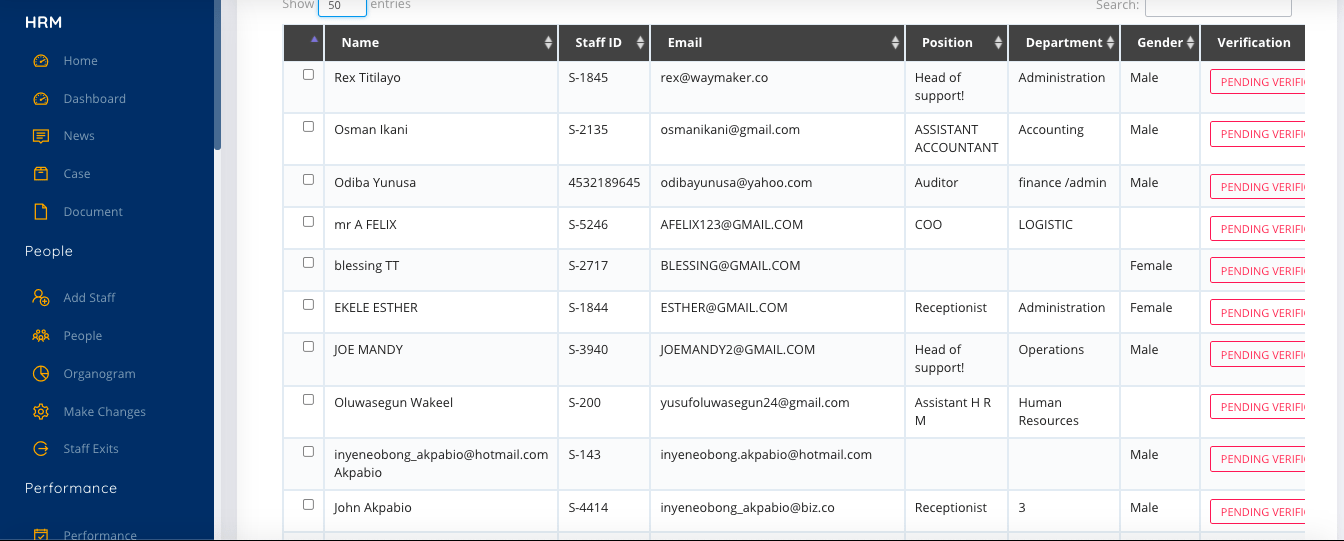Click the Document file icon
Image resolution: width=1344 pixels, height=541 pixels.
[41, 212]
